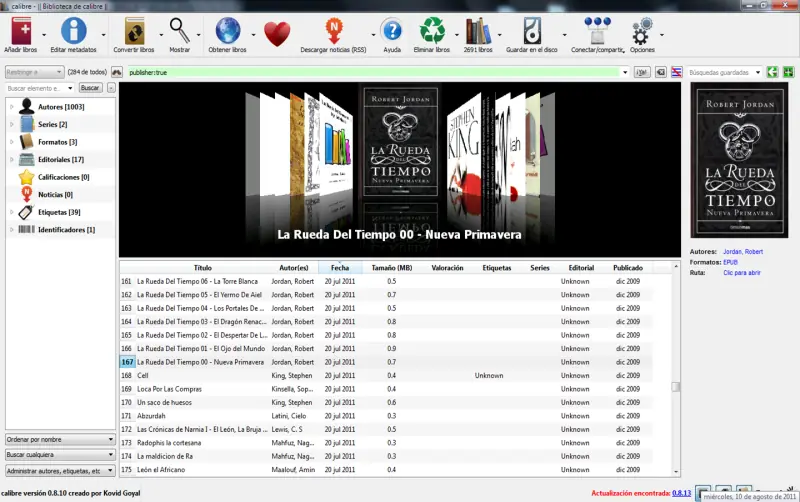The image size is (800, 502).
Task: Expand the Etiquetas tree node
Action: click(12, 212)
